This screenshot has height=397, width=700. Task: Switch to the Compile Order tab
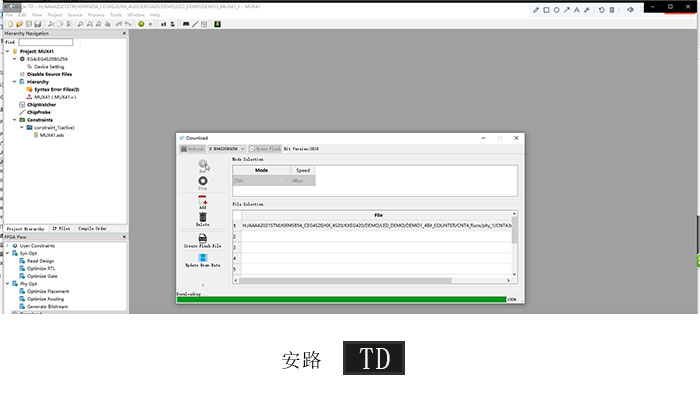tap(92, 229)
